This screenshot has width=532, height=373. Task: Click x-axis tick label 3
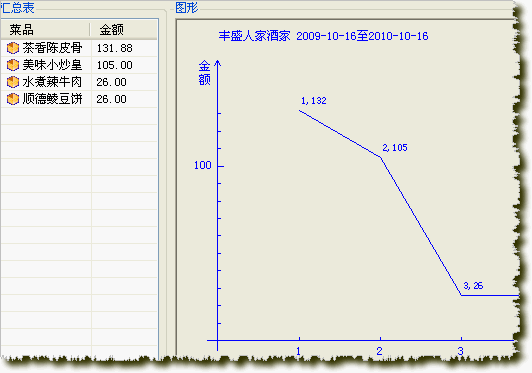[460, 351]
